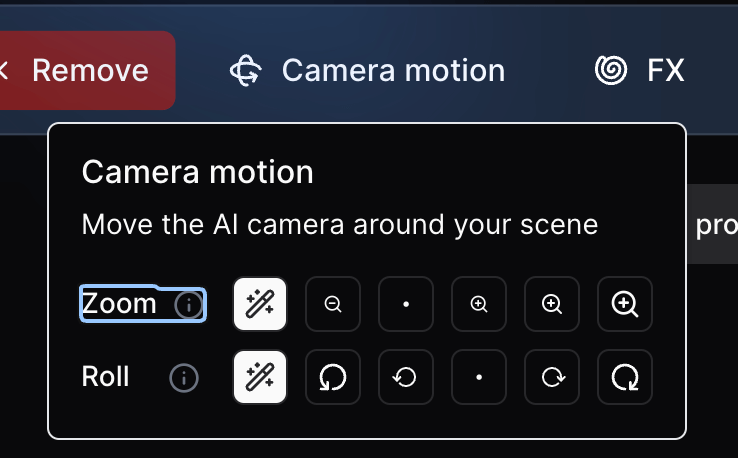
Task: Enable auto magic wand for Roll
Action: click(x=260, y=378)
